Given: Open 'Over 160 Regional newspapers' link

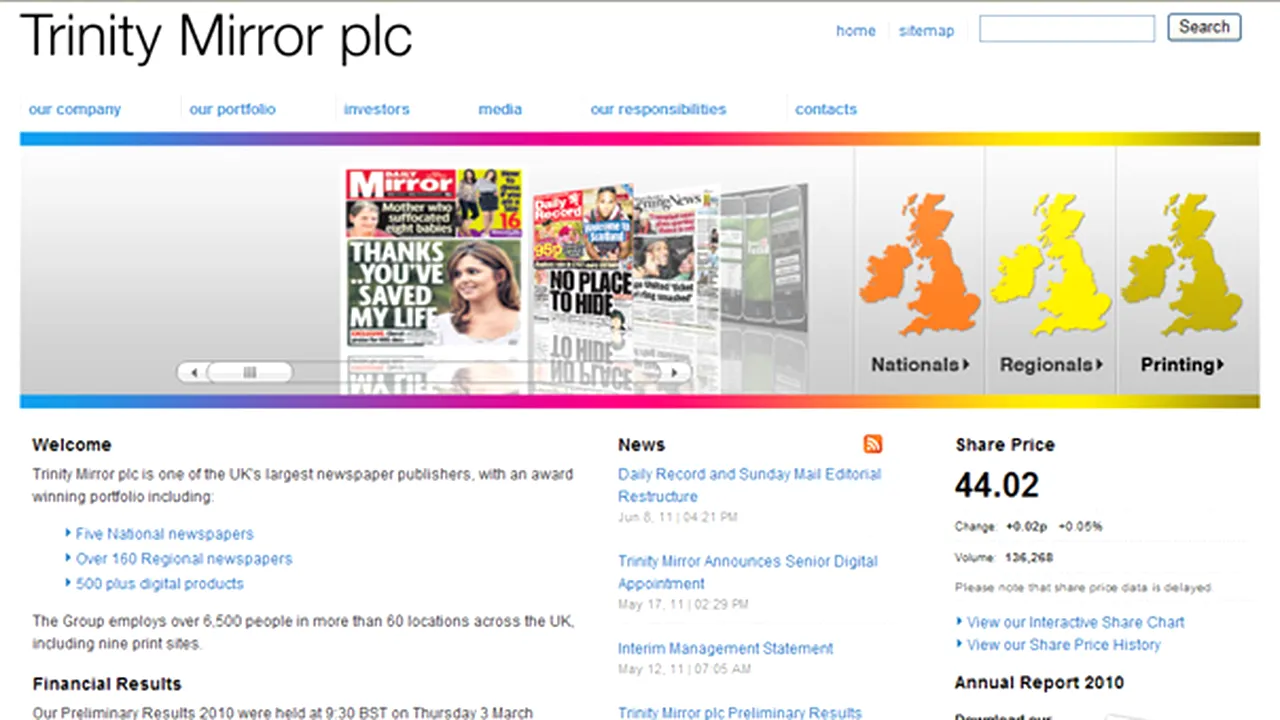Looking at the screenshot, I should 184,559.
